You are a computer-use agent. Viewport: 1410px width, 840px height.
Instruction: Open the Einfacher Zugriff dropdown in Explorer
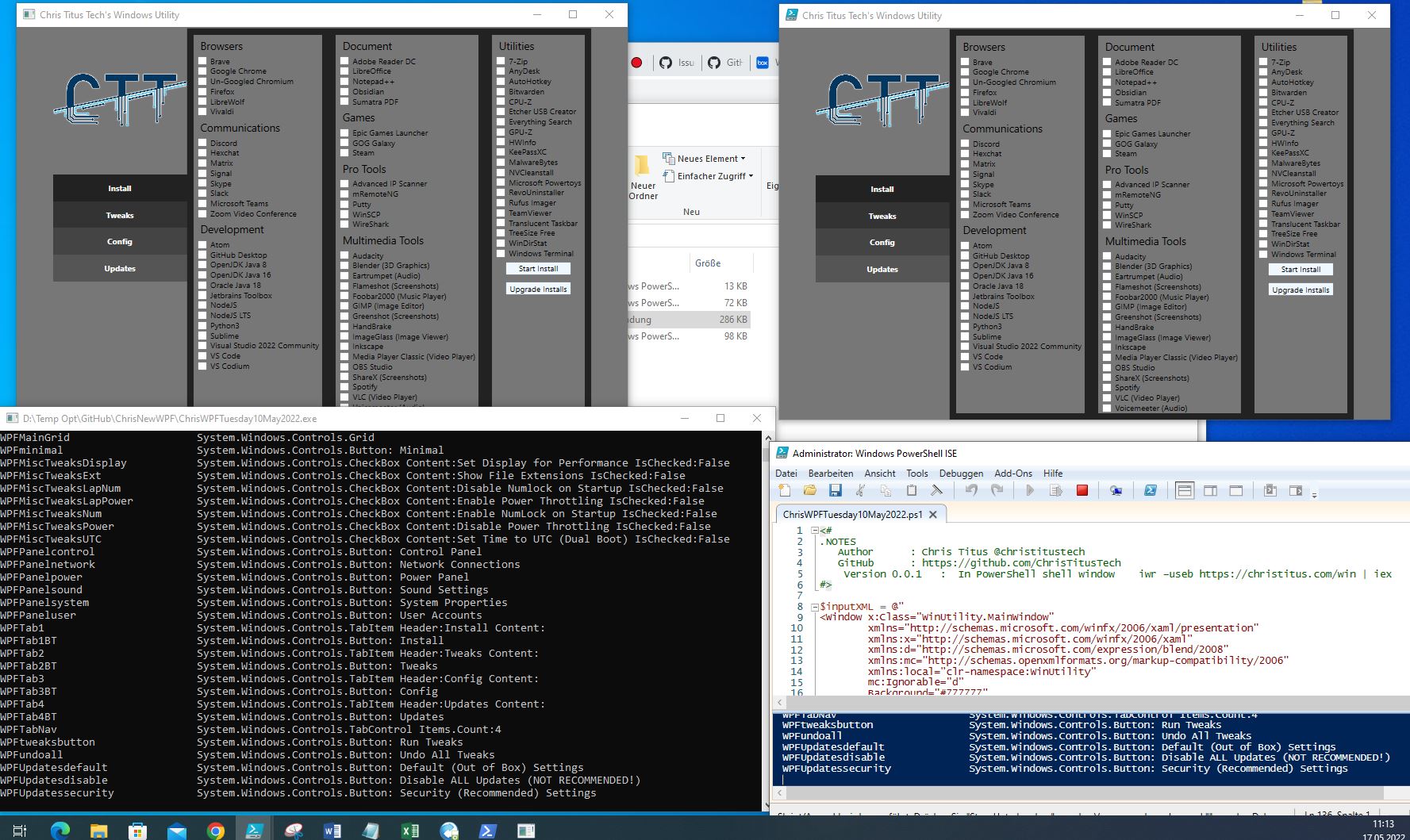pos(708,176)
